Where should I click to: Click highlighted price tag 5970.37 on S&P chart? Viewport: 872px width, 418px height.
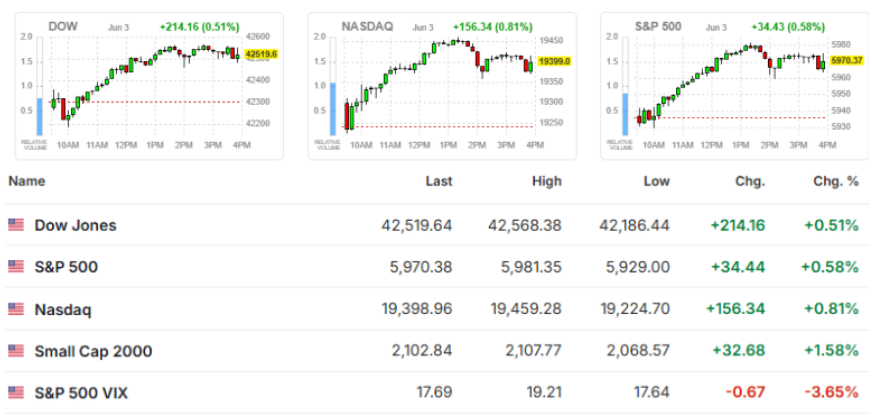846,60
